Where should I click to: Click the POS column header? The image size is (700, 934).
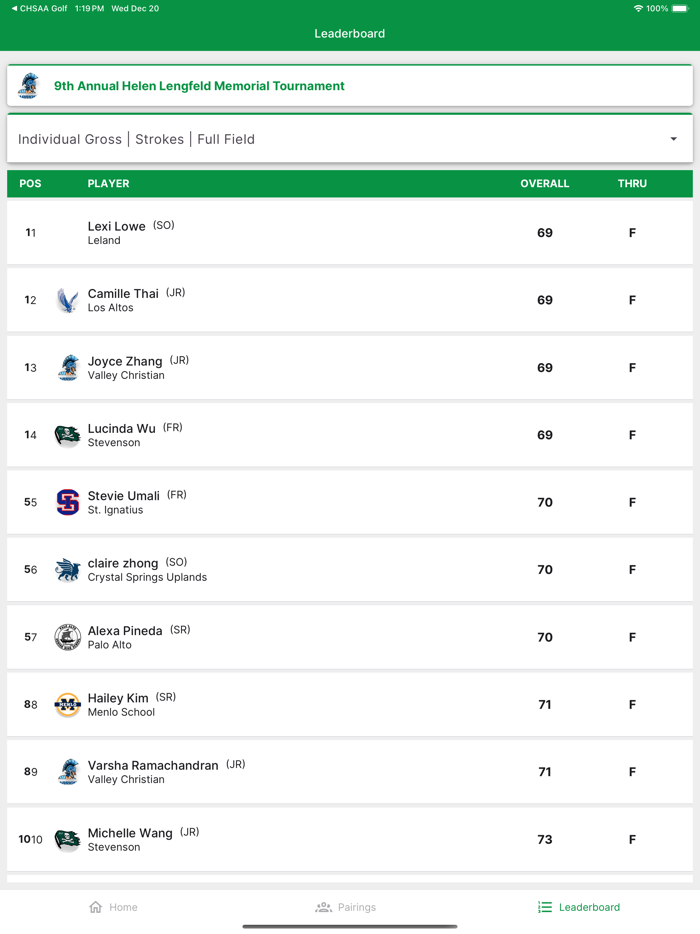[x=31, y=183]
